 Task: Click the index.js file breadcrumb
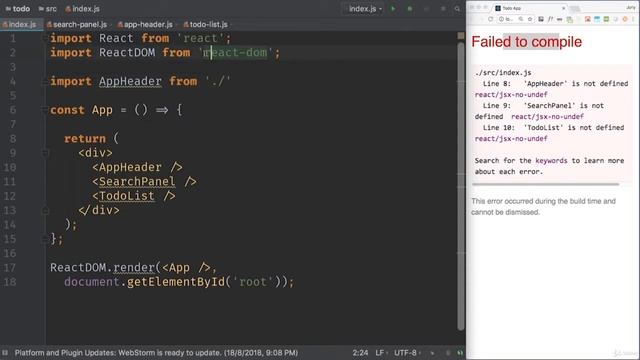[82, 9]
